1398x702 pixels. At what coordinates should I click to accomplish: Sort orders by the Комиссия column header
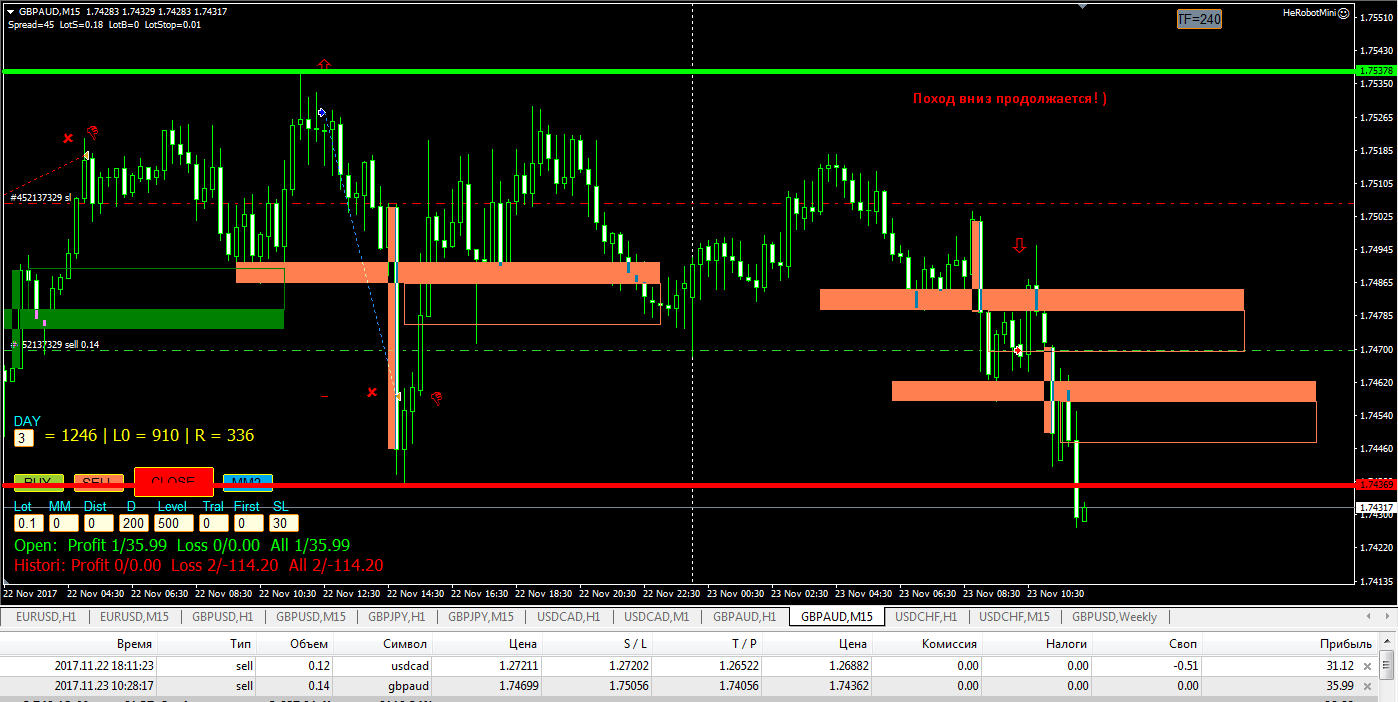pyautogui.click(x=927, y=643)
